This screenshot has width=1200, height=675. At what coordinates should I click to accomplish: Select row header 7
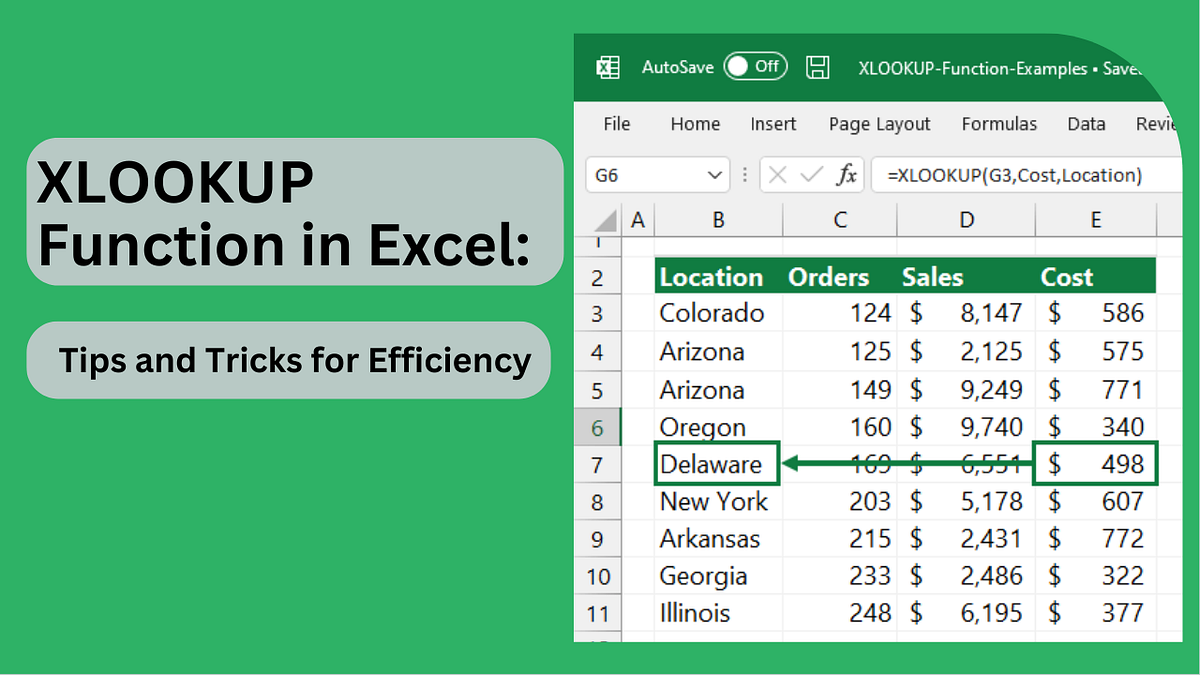(598, 463)
